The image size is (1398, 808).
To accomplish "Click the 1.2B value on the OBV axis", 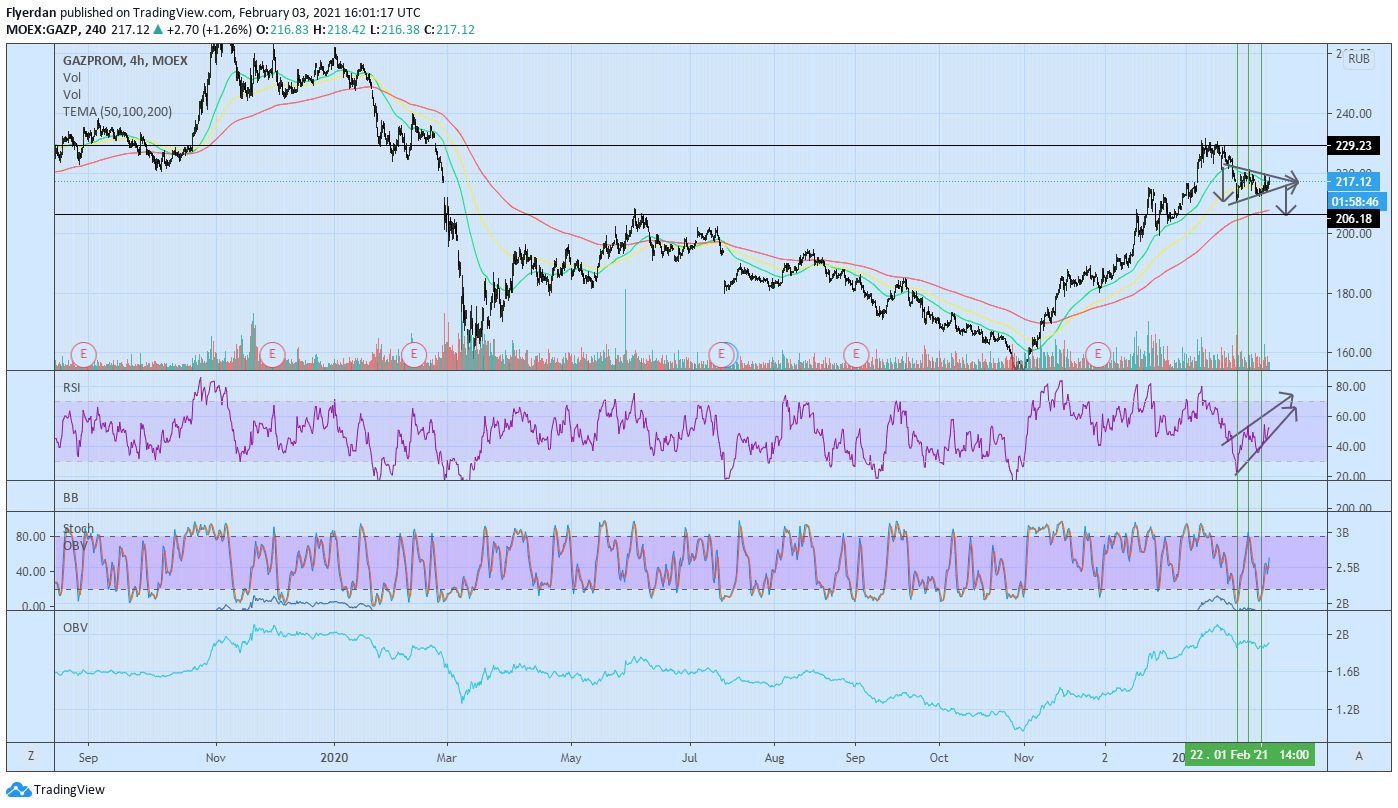I will pos(1346,710).
